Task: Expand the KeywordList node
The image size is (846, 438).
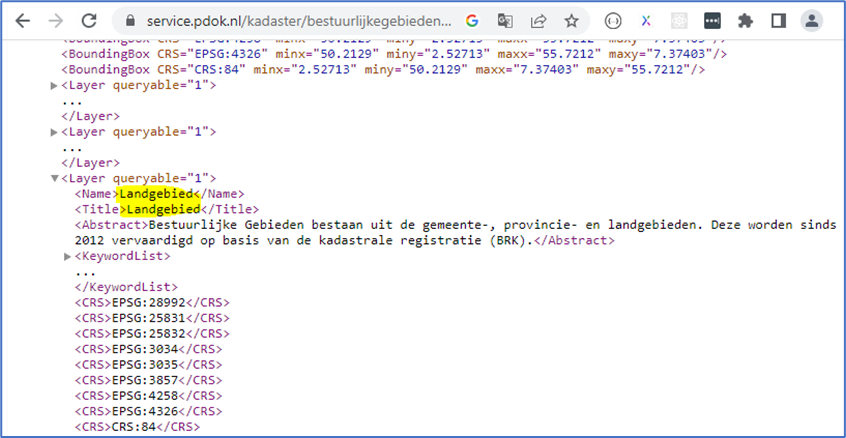Action: (x=66, y=257)
